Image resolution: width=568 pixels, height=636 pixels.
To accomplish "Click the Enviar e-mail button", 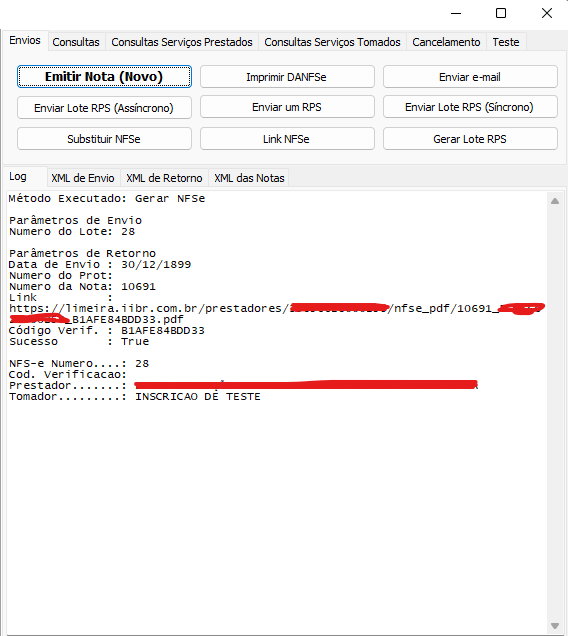I will pos(470,77).
